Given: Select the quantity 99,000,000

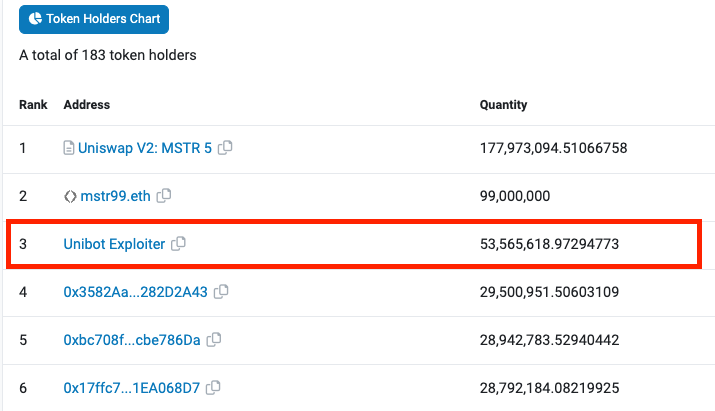Looking at the screenshot, I should [x=515, y=196].
